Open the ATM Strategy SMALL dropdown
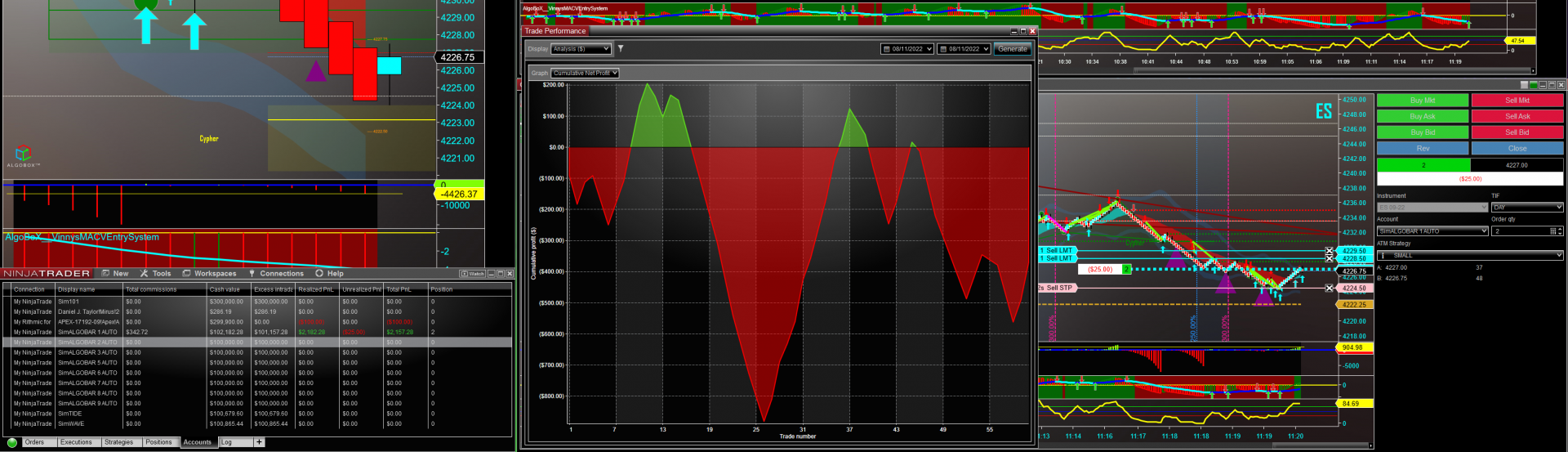Image resolution: width=1568 pixels, height=452 pixels. pos(1470,256)
